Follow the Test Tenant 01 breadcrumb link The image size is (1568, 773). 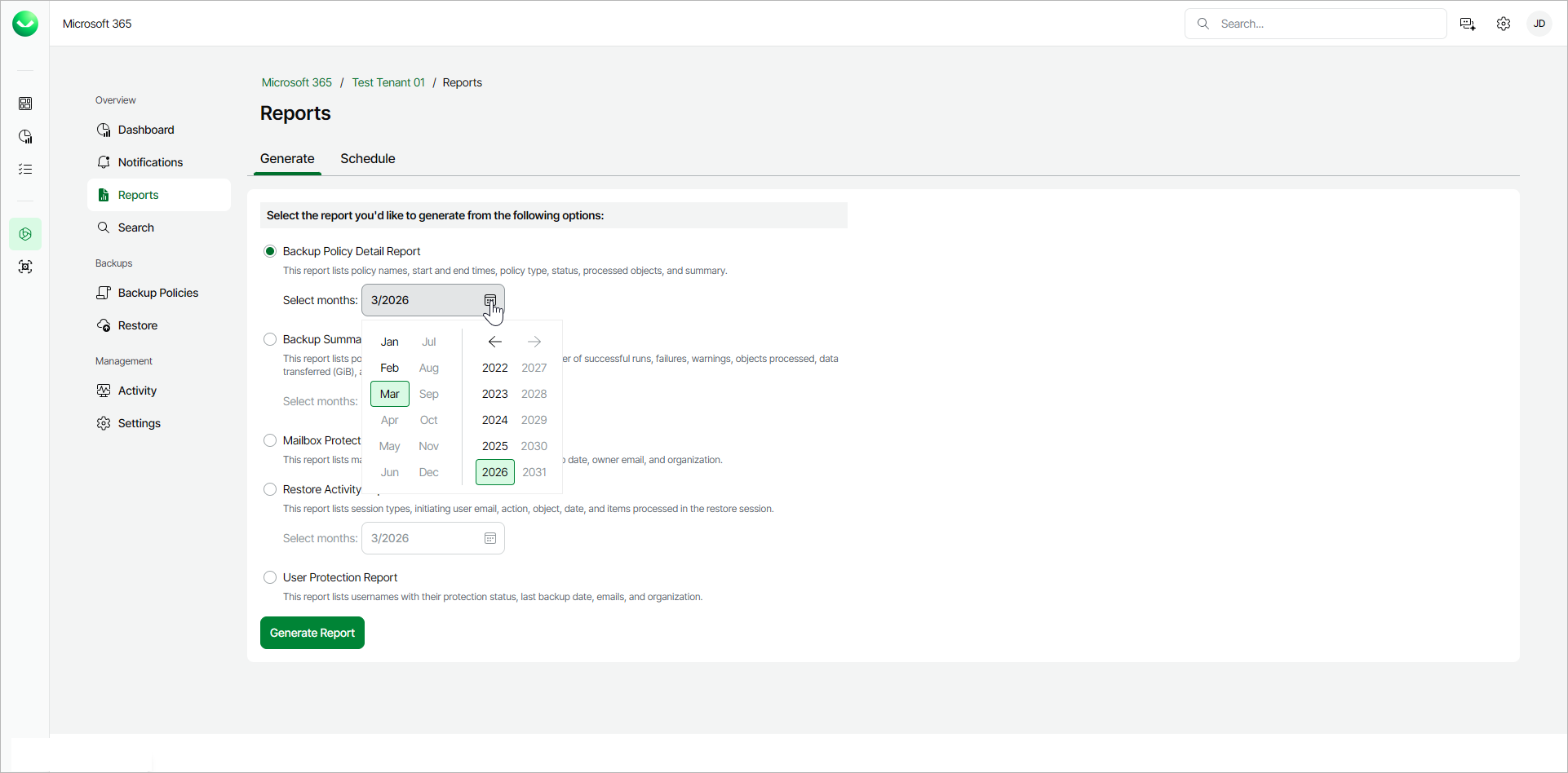coord(388,82)
